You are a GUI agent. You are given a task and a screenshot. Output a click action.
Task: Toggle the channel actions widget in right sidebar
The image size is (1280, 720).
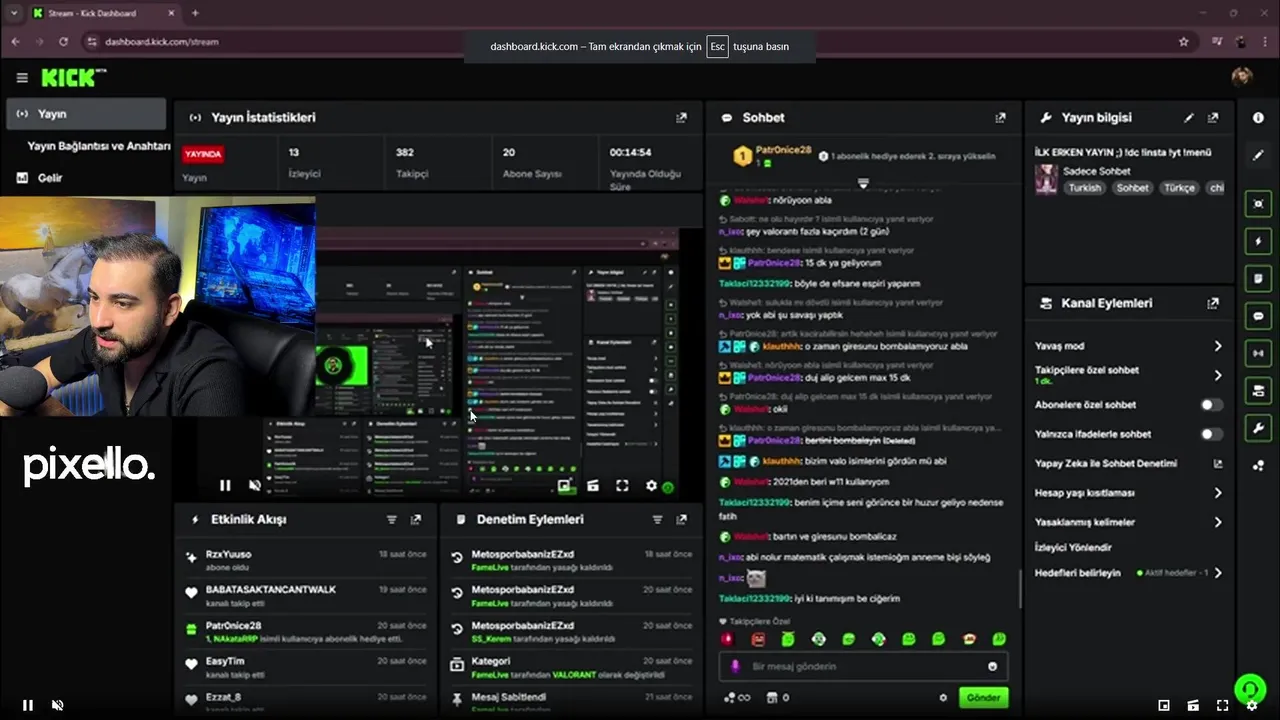point(1258,391)
